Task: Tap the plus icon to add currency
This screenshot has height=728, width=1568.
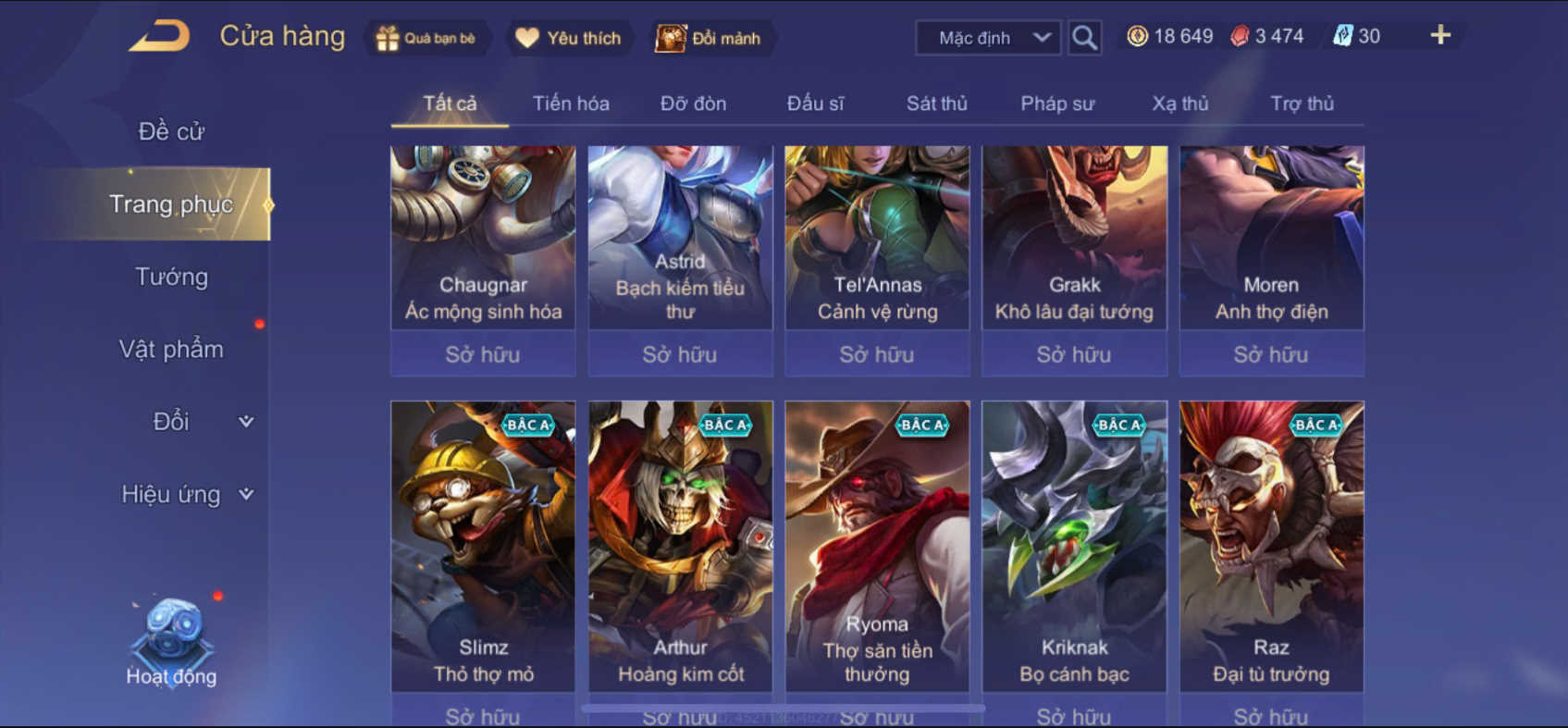Action: 1440,35
